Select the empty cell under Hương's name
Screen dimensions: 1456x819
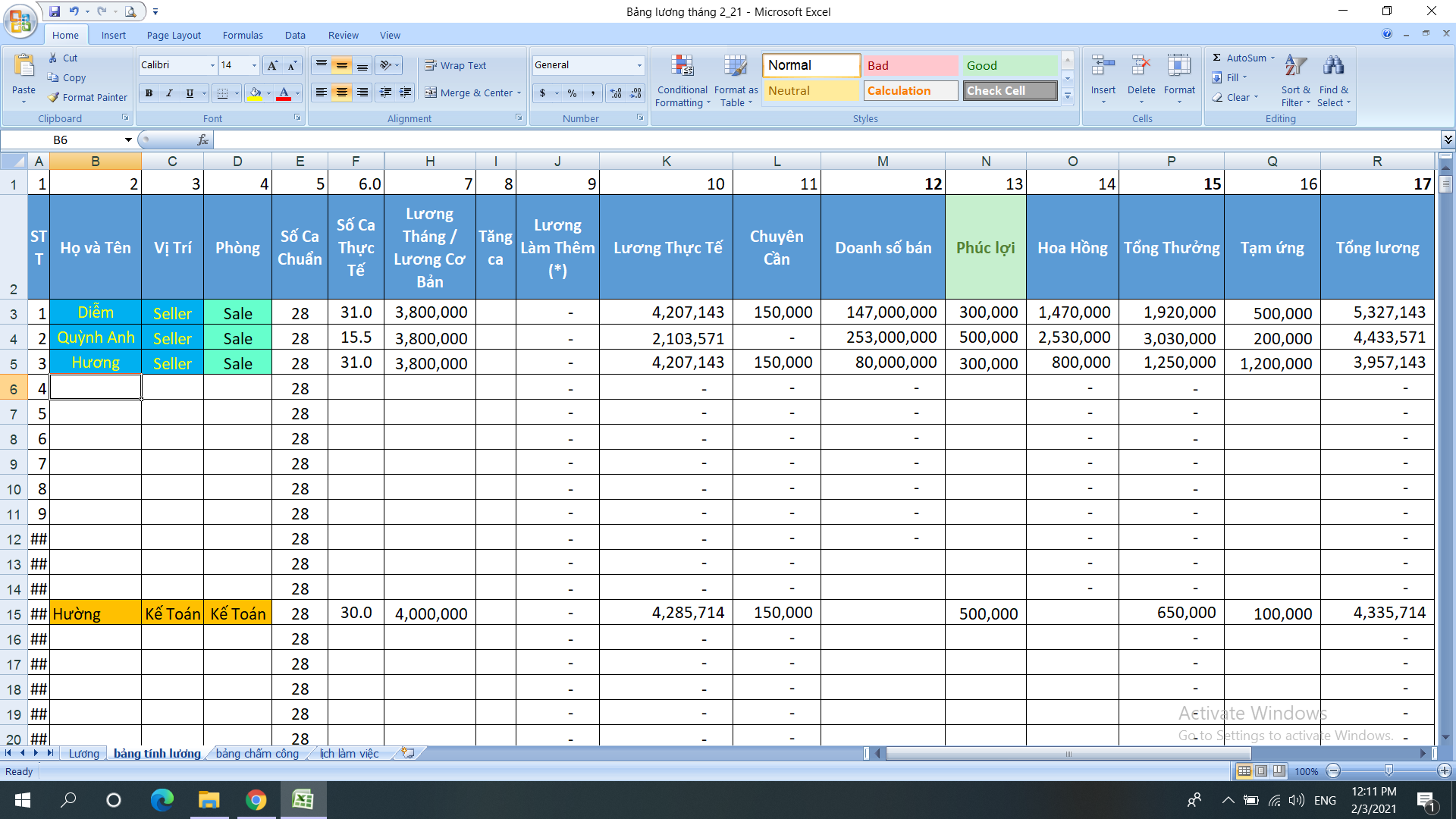[x=96, y=388]
